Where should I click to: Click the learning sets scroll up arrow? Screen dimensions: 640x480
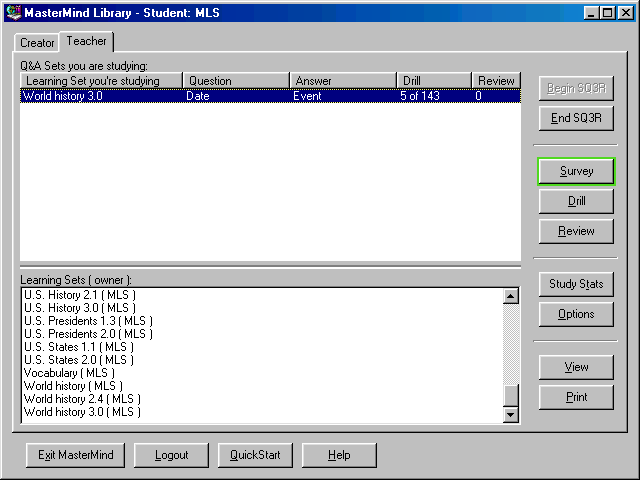tap(510, 296)
